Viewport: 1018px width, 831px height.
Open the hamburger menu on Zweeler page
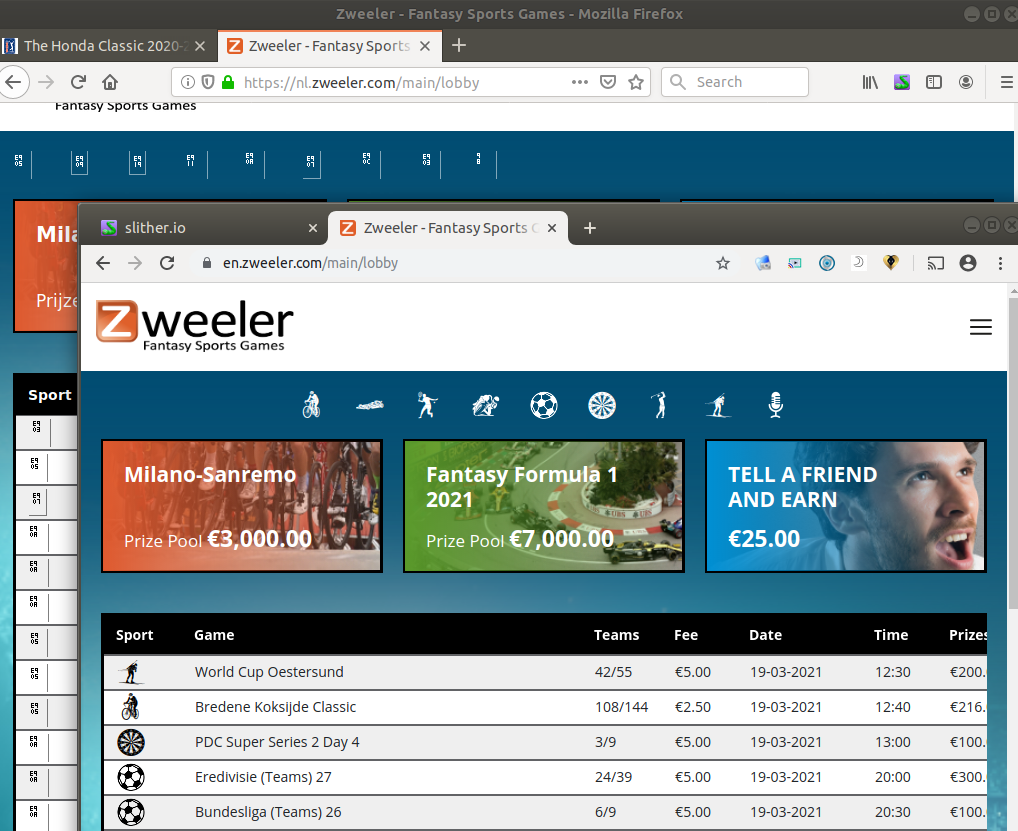pyautogui.click(x=981, y=327)
